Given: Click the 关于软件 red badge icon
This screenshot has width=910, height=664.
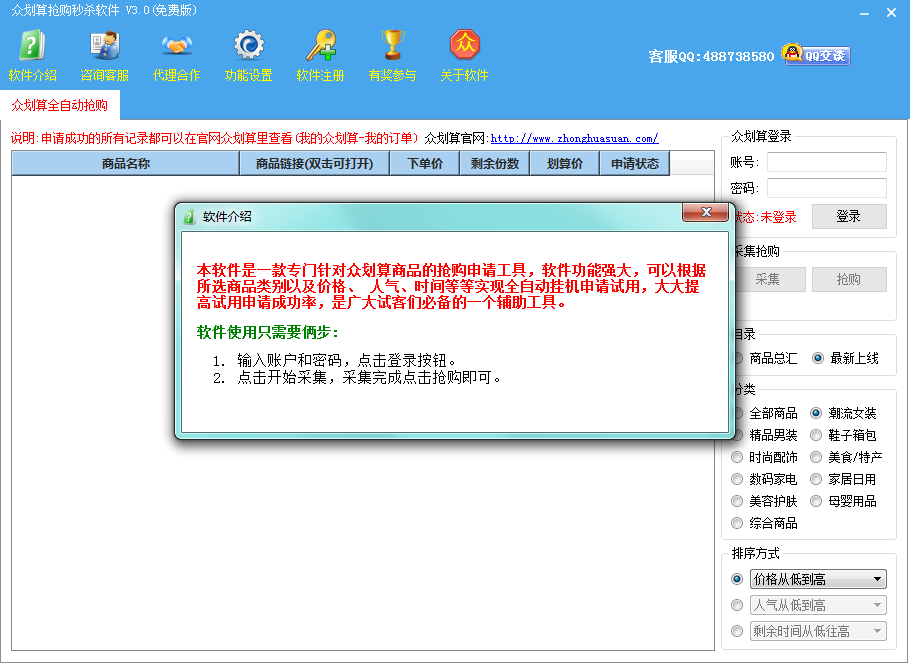Looking at the screenshot, I should point(464,45).
